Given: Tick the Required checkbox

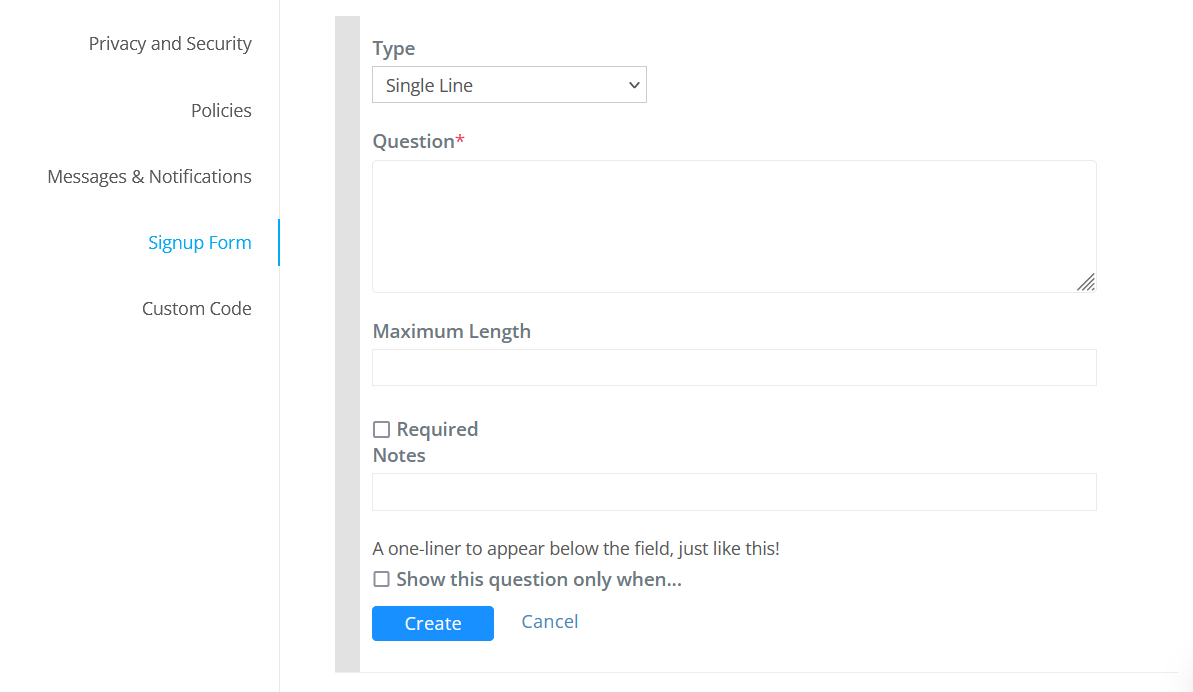Looking at the screenshot, I should [381, 430].
